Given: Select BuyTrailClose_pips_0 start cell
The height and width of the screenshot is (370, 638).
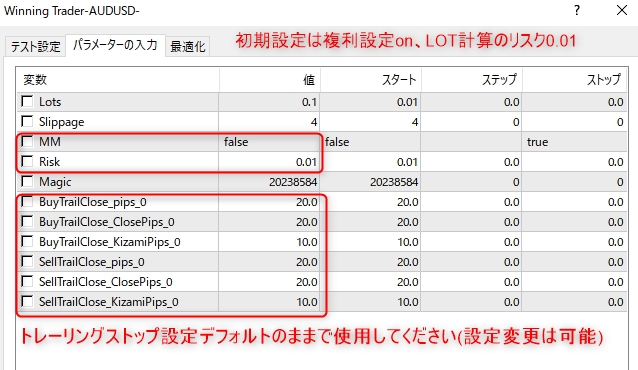Looking at the screenshot, I should [370, 201].
